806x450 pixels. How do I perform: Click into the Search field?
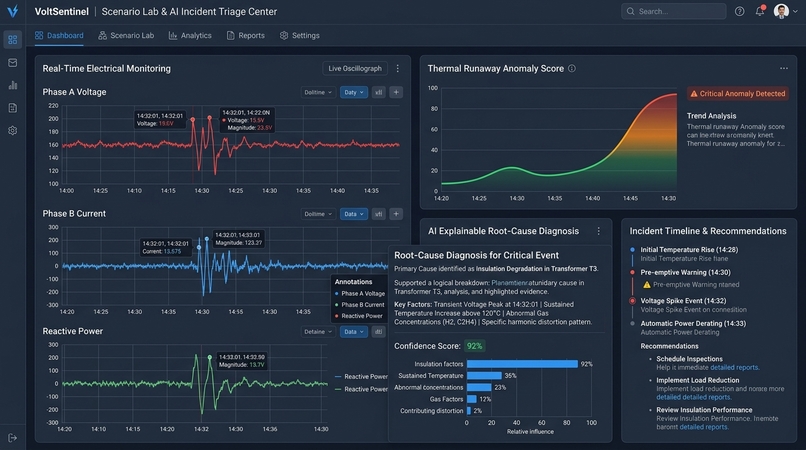[x=673, y=11]
